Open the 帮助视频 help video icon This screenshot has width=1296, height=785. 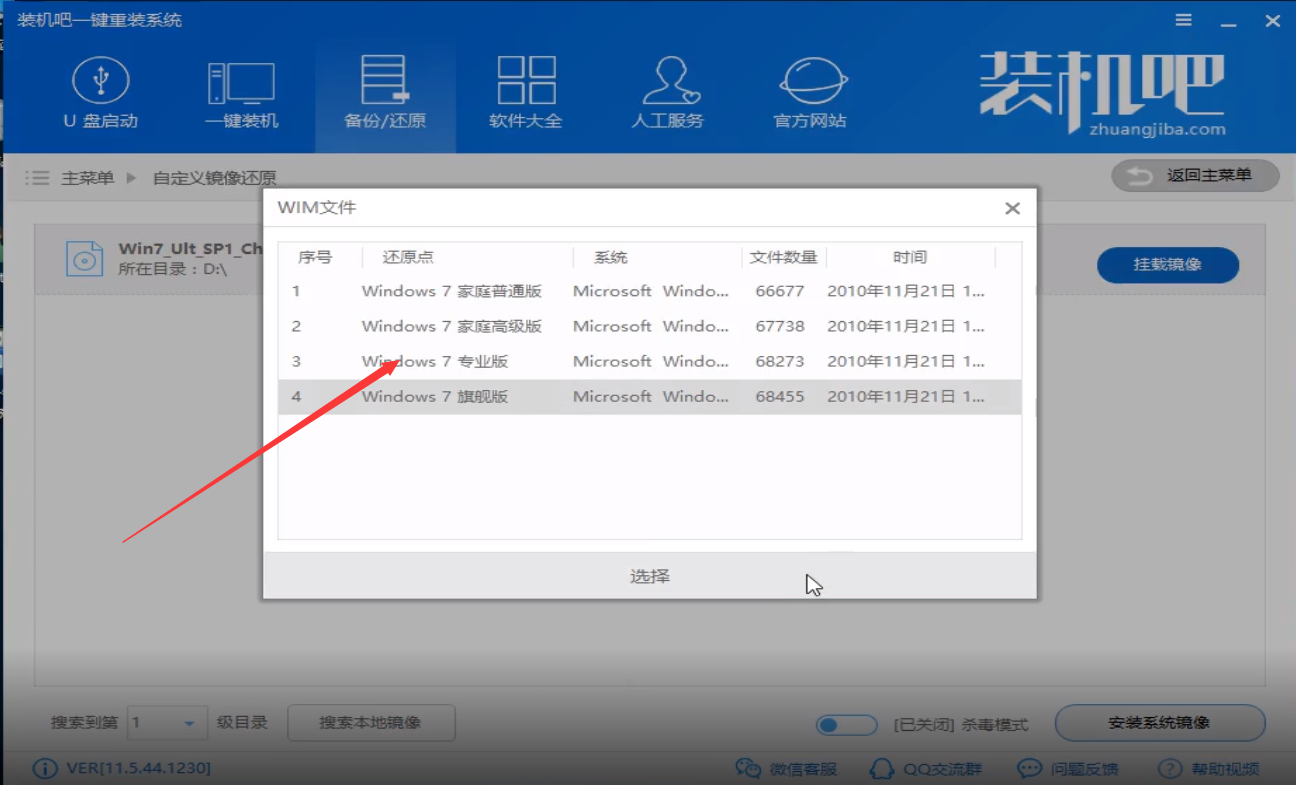[1169, 768]
